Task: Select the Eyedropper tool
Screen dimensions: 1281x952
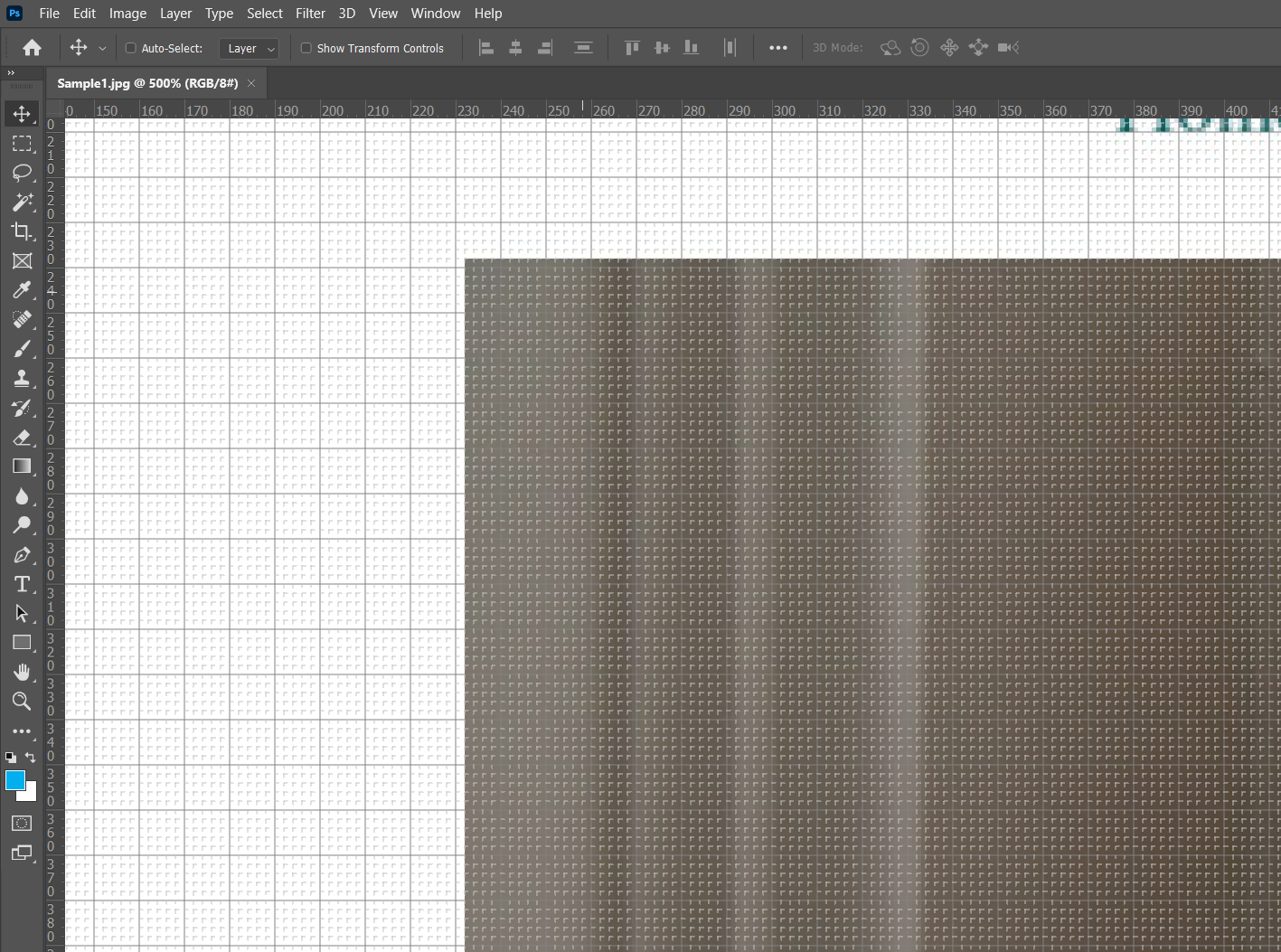Action: pyautogui.click(x=23, y=289)
